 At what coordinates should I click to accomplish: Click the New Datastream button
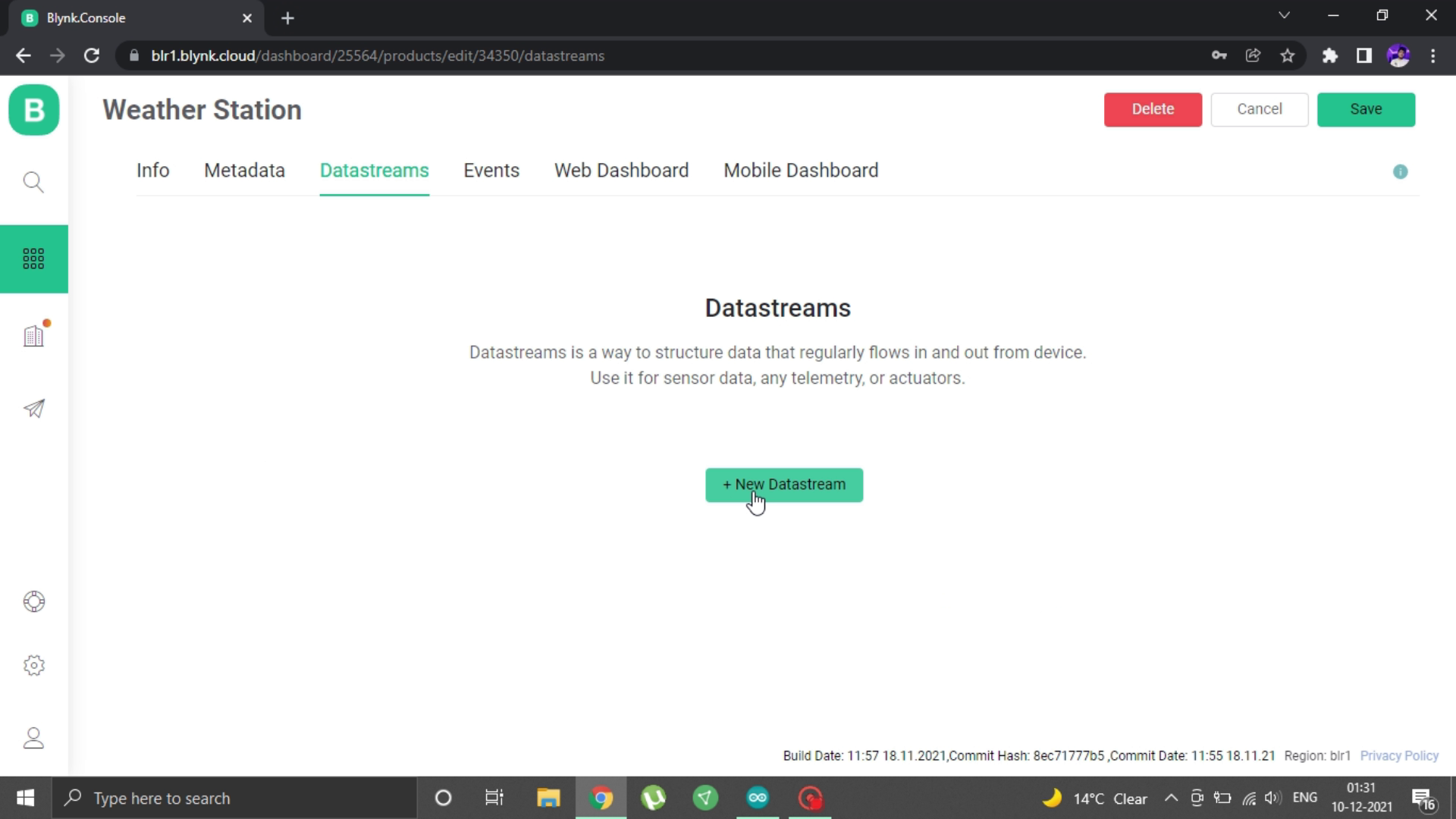[784, 485]
